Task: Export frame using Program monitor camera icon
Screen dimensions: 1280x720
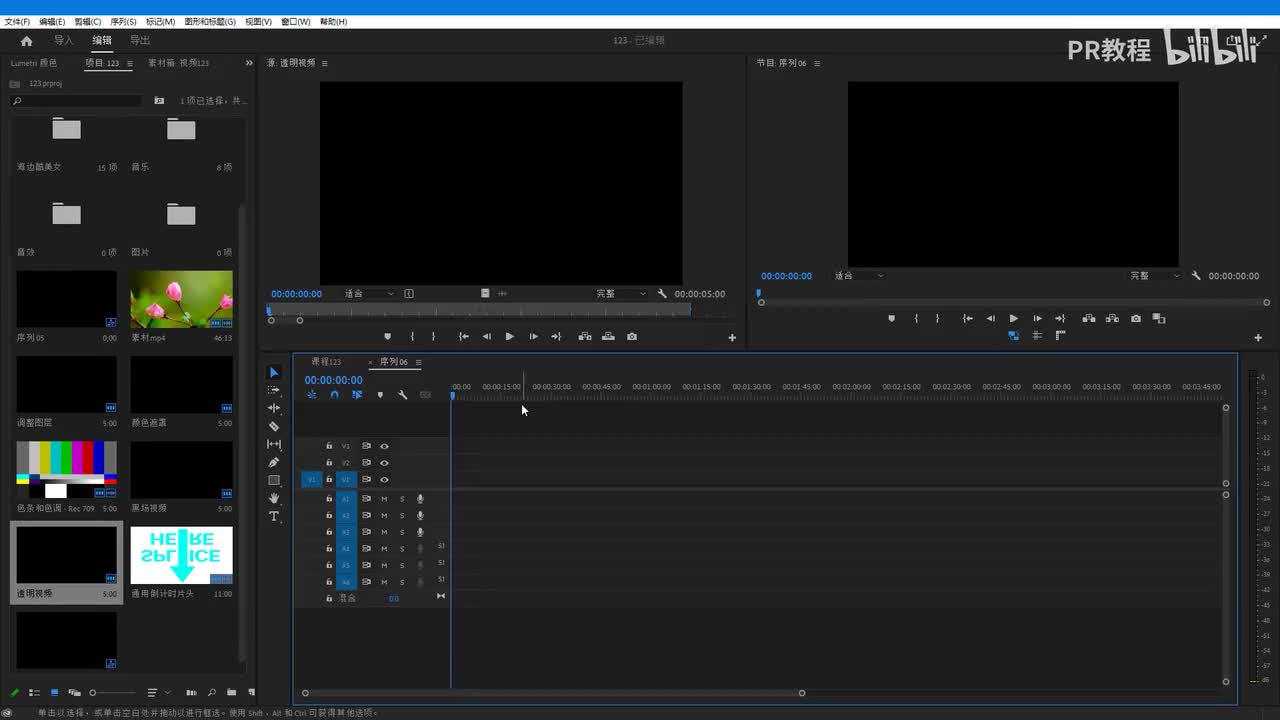Action: (1136, 319)
